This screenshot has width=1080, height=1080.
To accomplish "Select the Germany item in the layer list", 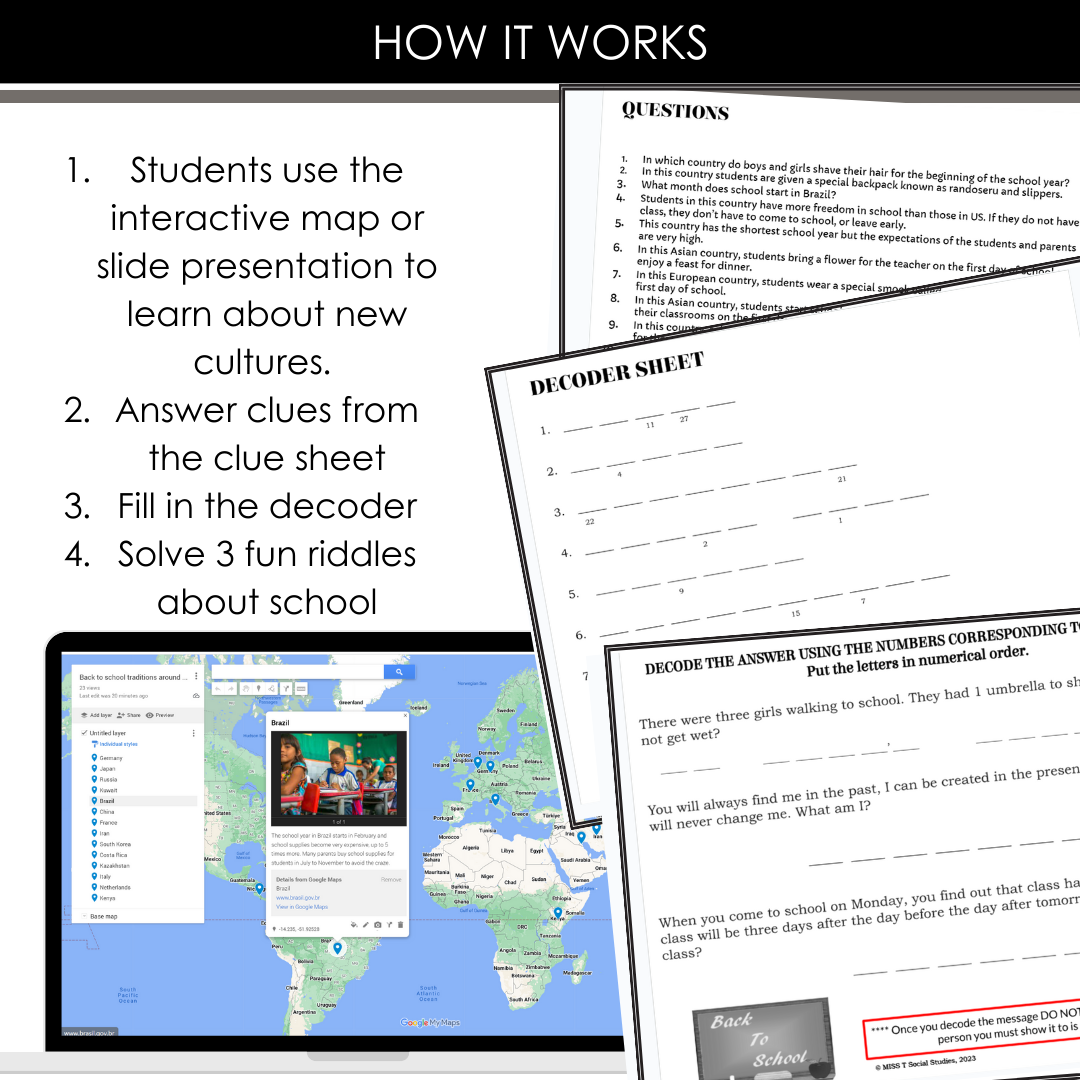I will (x=112, y=758).
